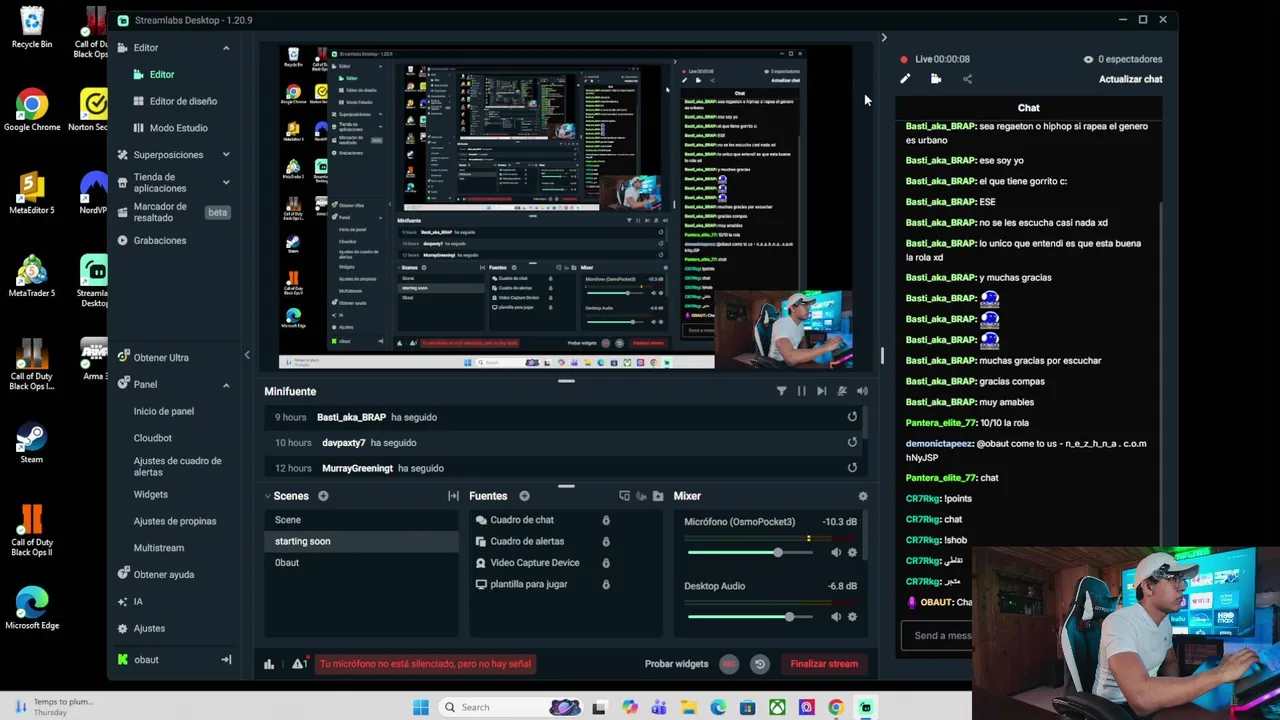The width and height of the screenshot is (1280, 720).
Task: Open Micrófono (OsmoPocket3) source settings gear
Action: tap(852, 552)
